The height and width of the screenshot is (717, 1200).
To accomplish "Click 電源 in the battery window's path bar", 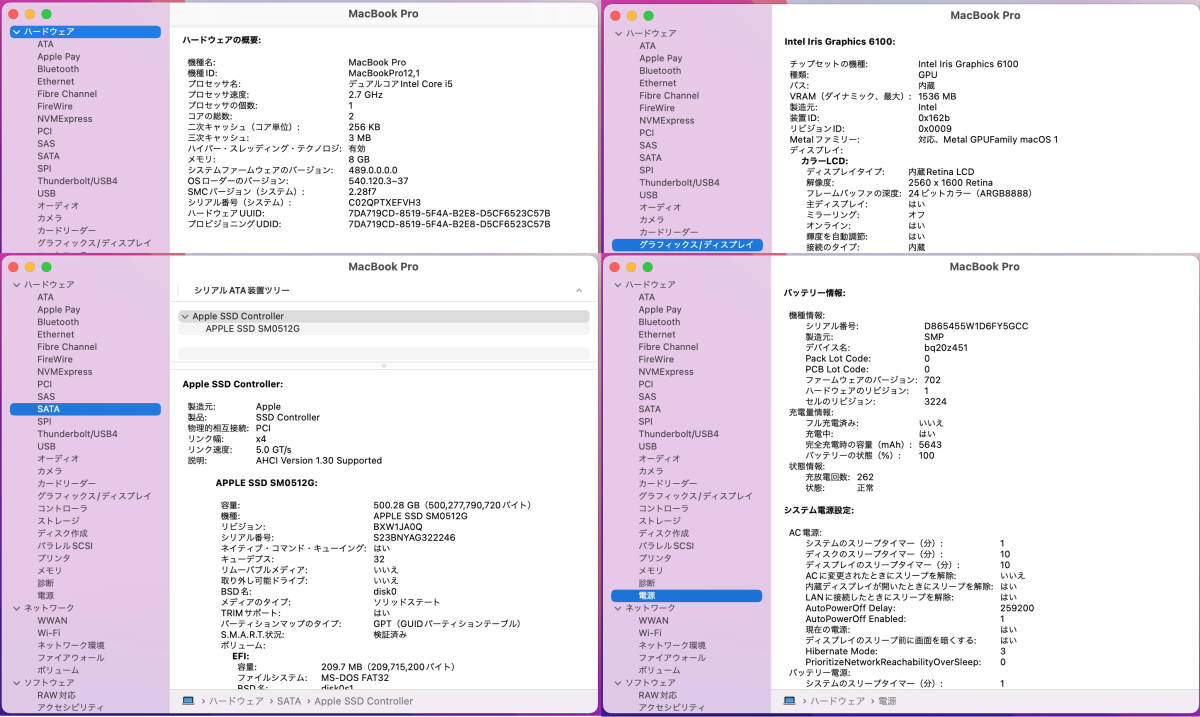I will point(885,701).
